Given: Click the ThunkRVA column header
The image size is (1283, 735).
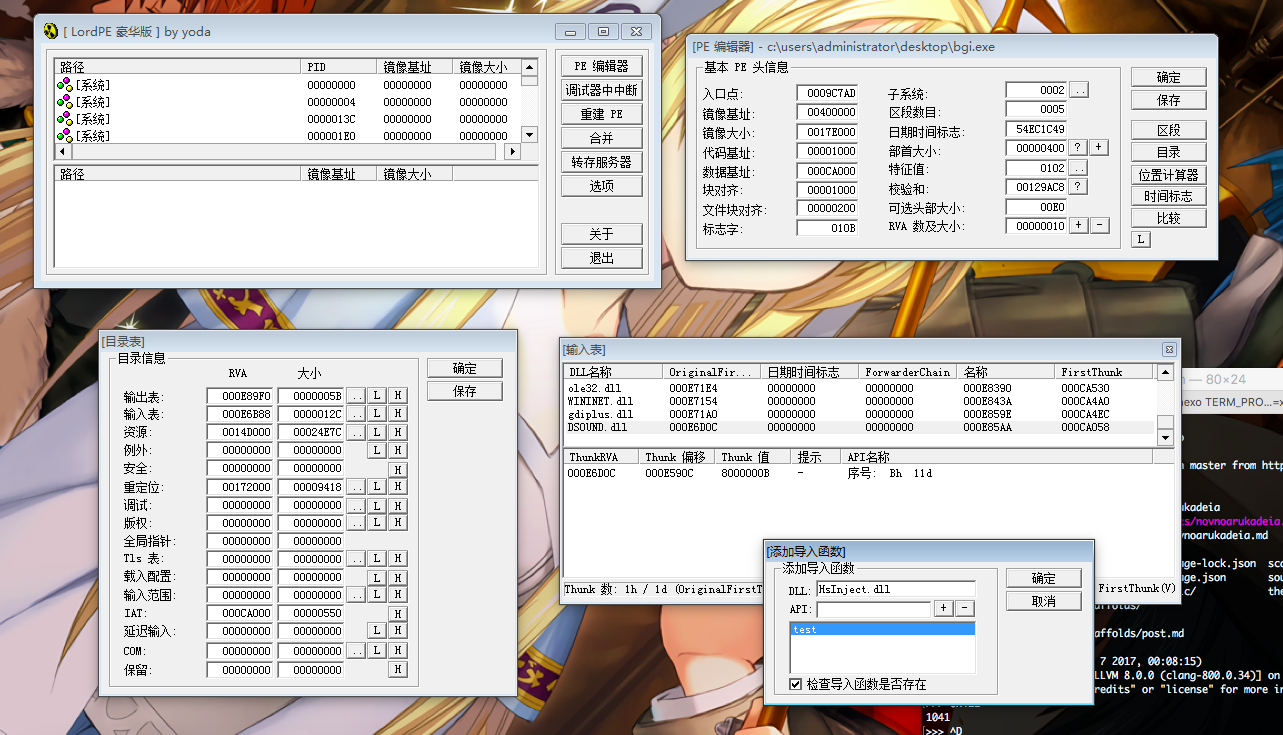Looking at the screenshot, I should (601, 457).
